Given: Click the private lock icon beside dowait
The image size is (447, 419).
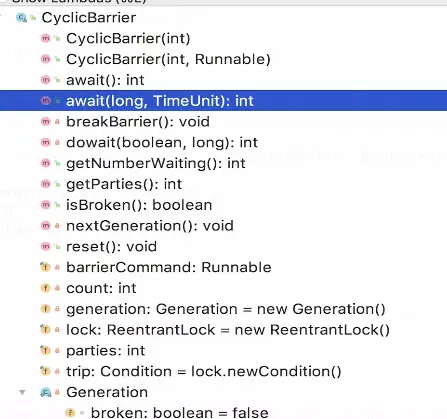Looking at the screenshot, I should 57,143.
